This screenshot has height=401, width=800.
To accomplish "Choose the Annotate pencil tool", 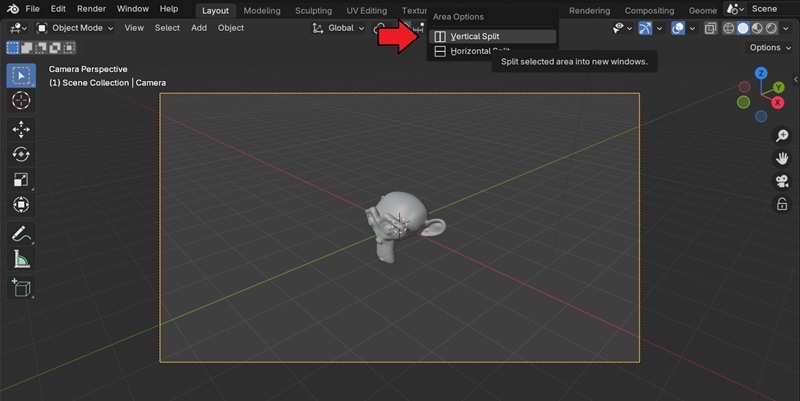I will pyautogui.click(x=21, y=234).
